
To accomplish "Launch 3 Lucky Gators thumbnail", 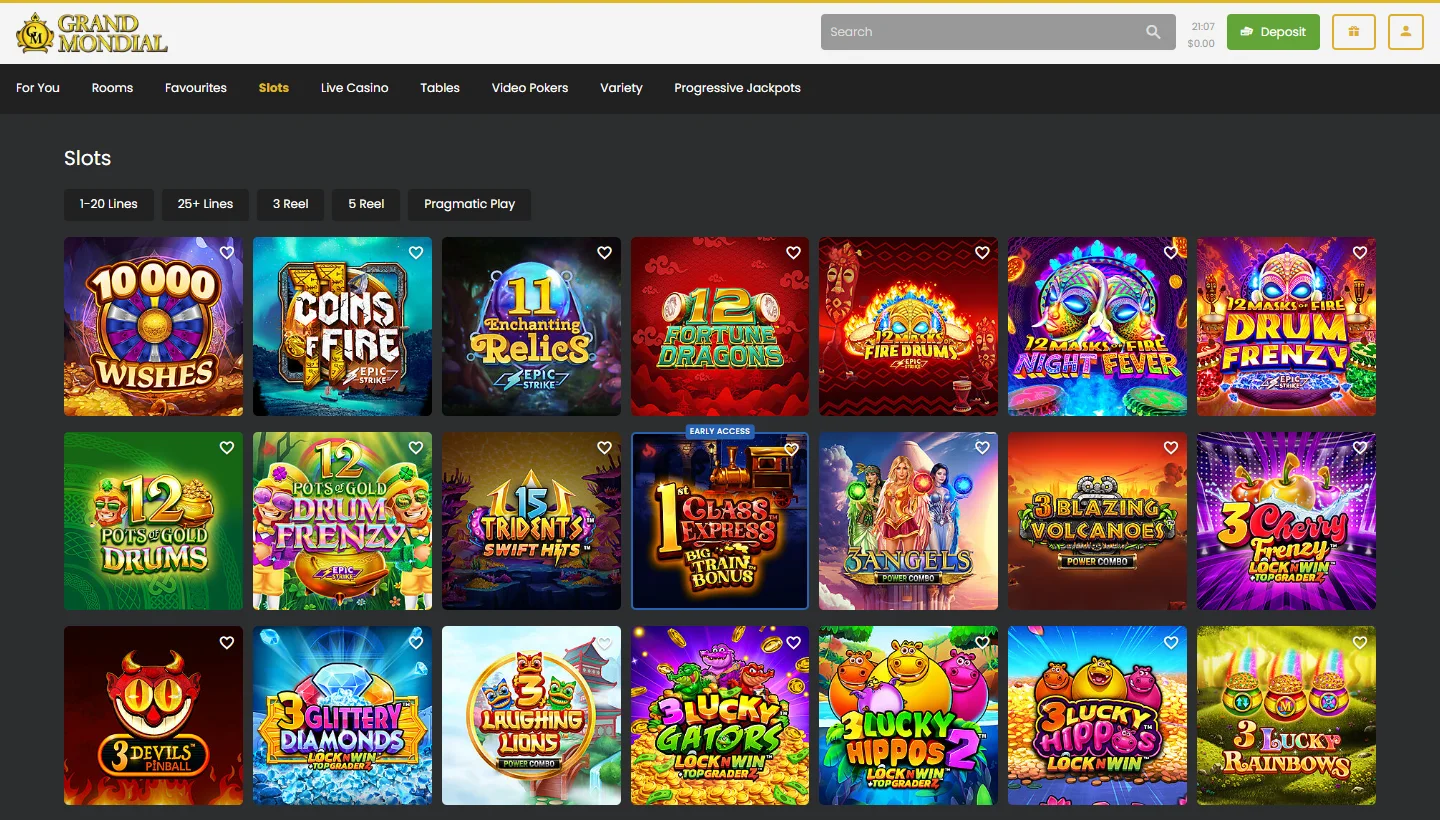I will point(720,716).
